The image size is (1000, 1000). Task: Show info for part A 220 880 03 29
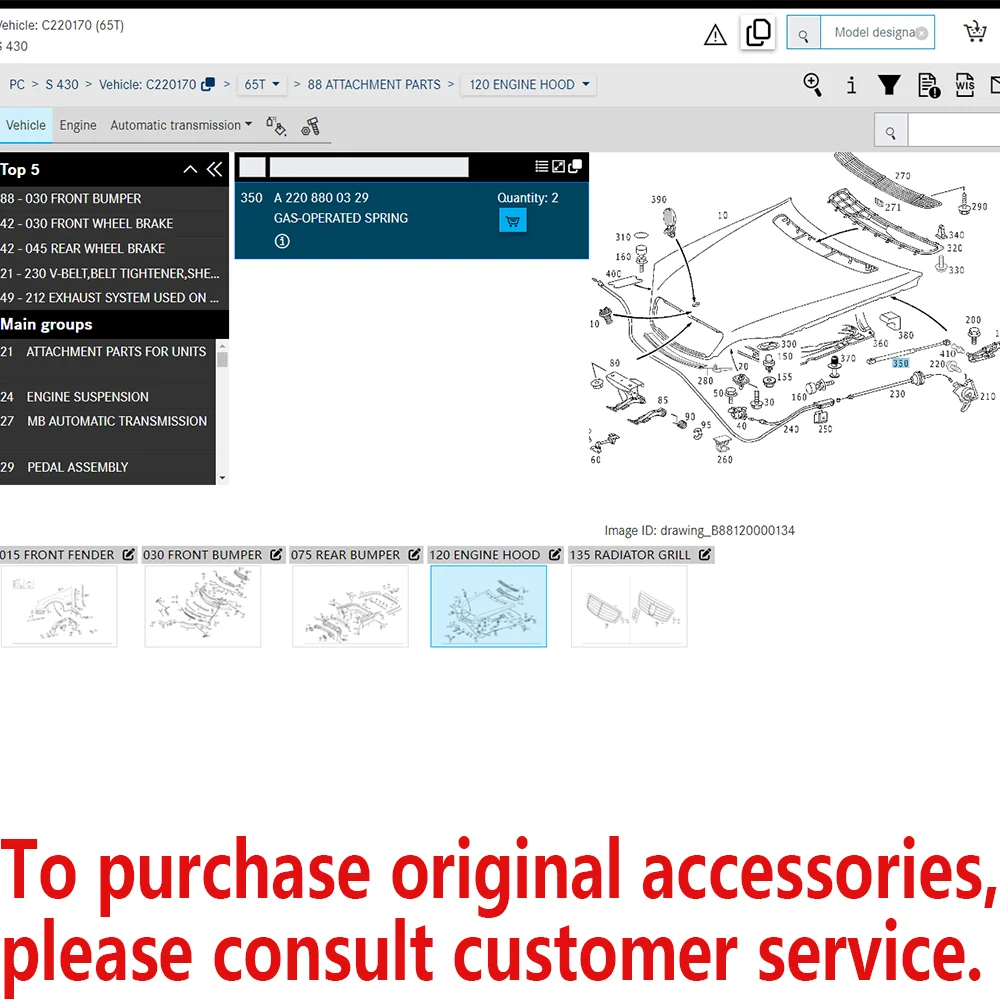(x=282, y=241)
